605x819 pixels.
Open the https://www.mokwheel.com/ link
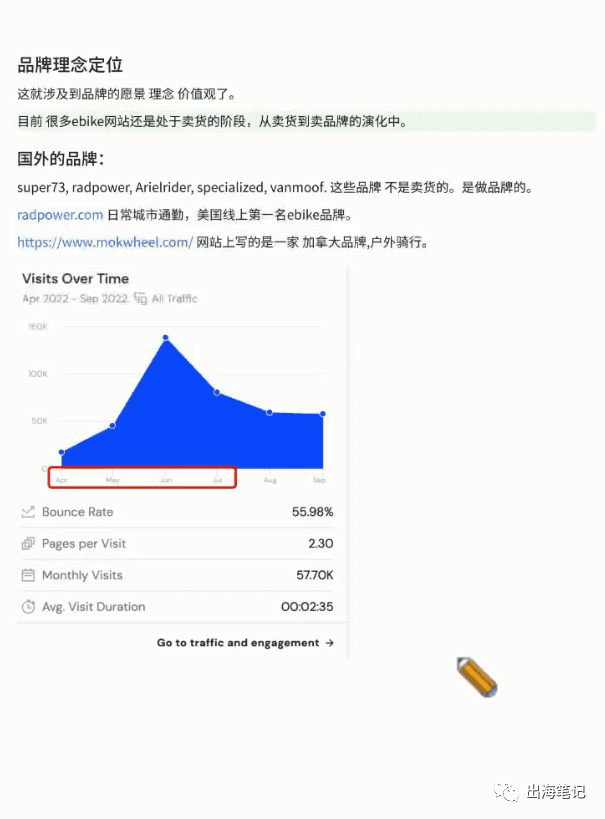tap(105, 242)
